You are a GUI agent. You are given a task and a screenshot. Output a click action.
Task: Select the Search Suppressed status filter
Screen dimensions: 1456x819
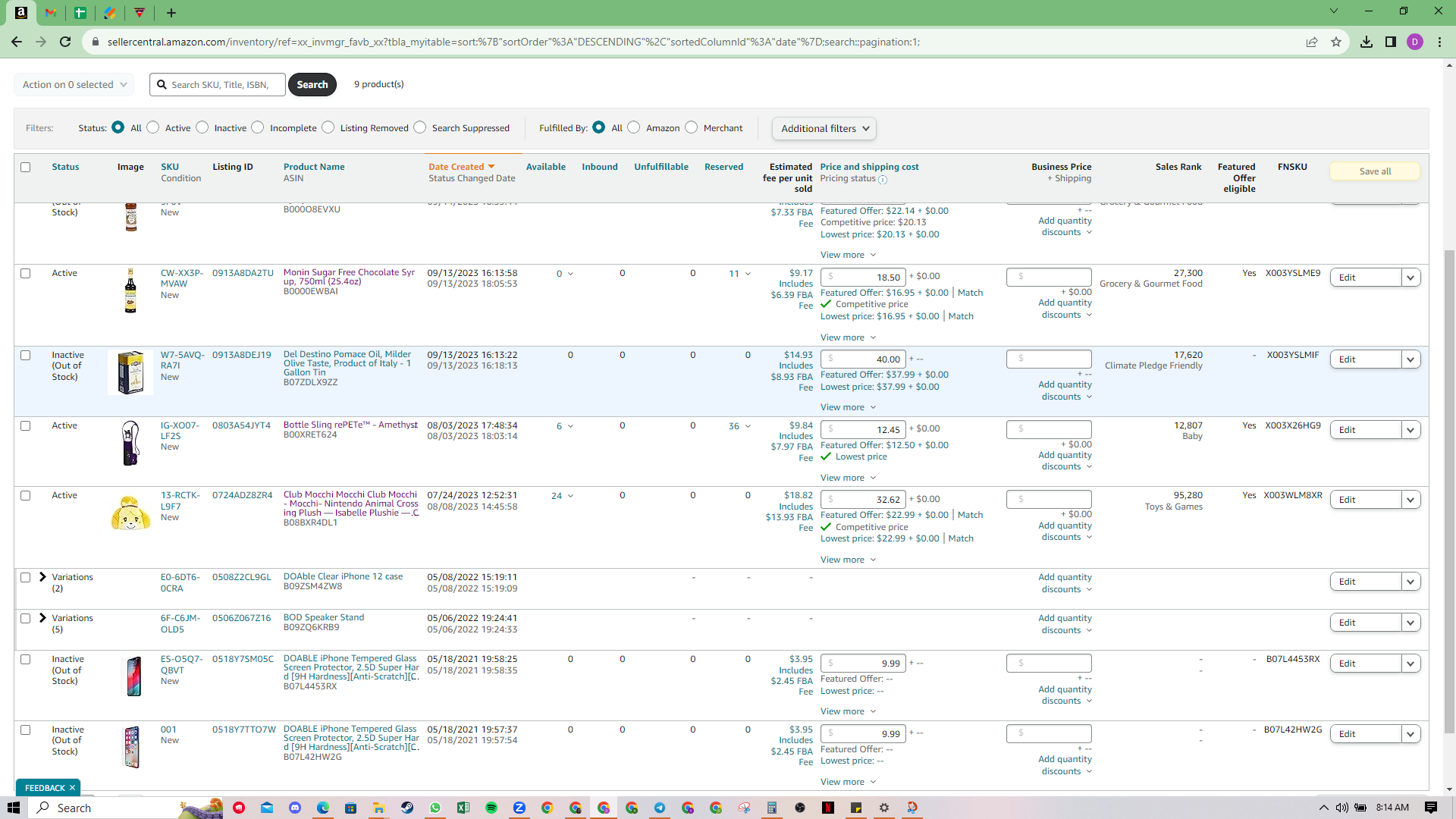click(x=420, y=127)
